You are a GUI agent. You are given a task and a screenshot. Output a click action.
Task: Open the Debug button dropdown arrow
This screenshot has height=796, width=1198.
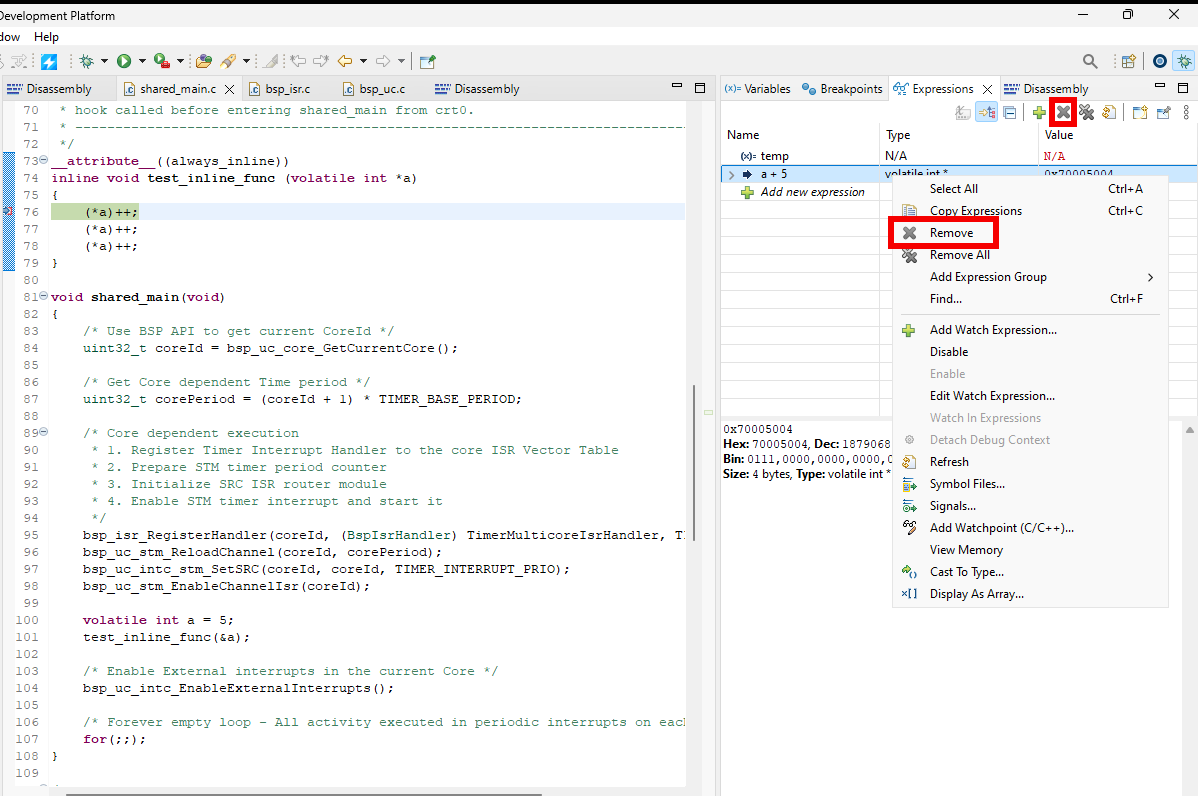(103, 61)
